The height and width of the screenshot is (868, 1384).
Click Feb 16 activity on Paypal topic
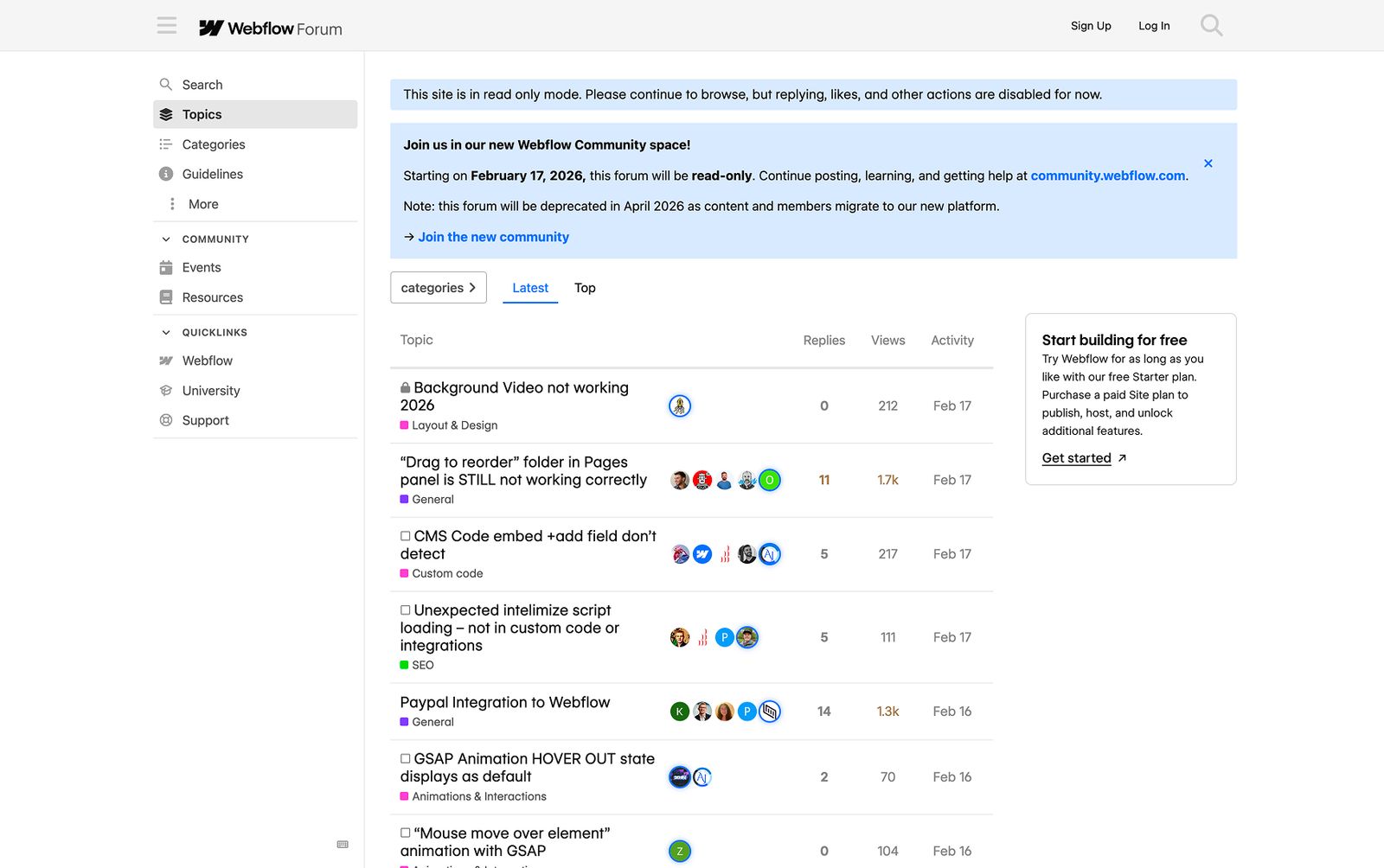[x=952, y=712]
